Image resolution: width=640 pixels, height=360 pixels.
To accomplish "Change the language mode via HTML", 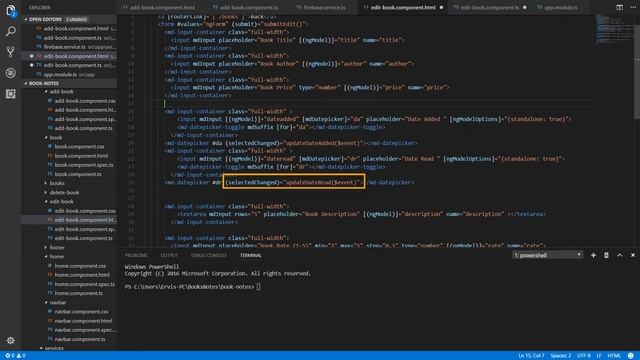I will pyautogui.click(x=614, y=356).
